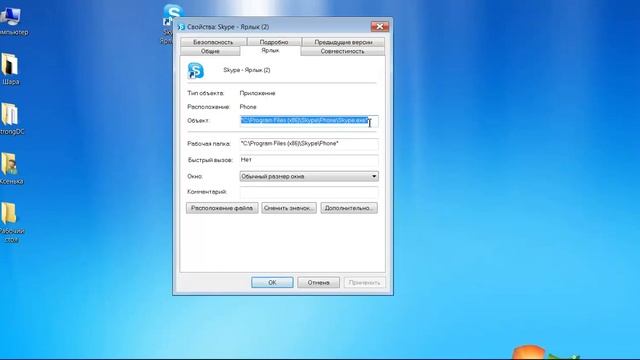
Task: Click the 'Phone' location value
Action: [248, 107]
